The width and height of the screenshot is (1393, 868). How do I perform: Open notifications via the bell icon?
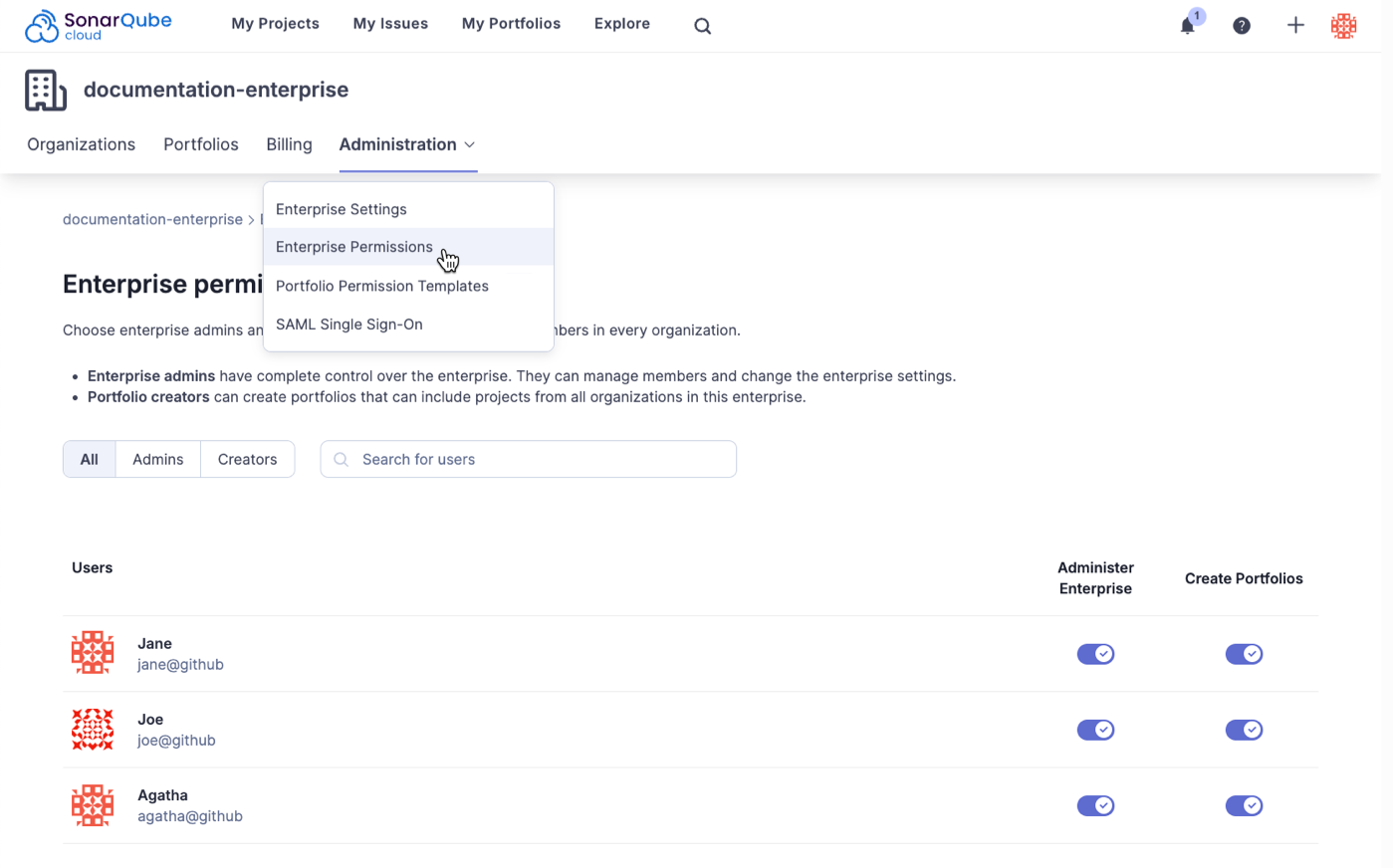tap(1187, 26)
